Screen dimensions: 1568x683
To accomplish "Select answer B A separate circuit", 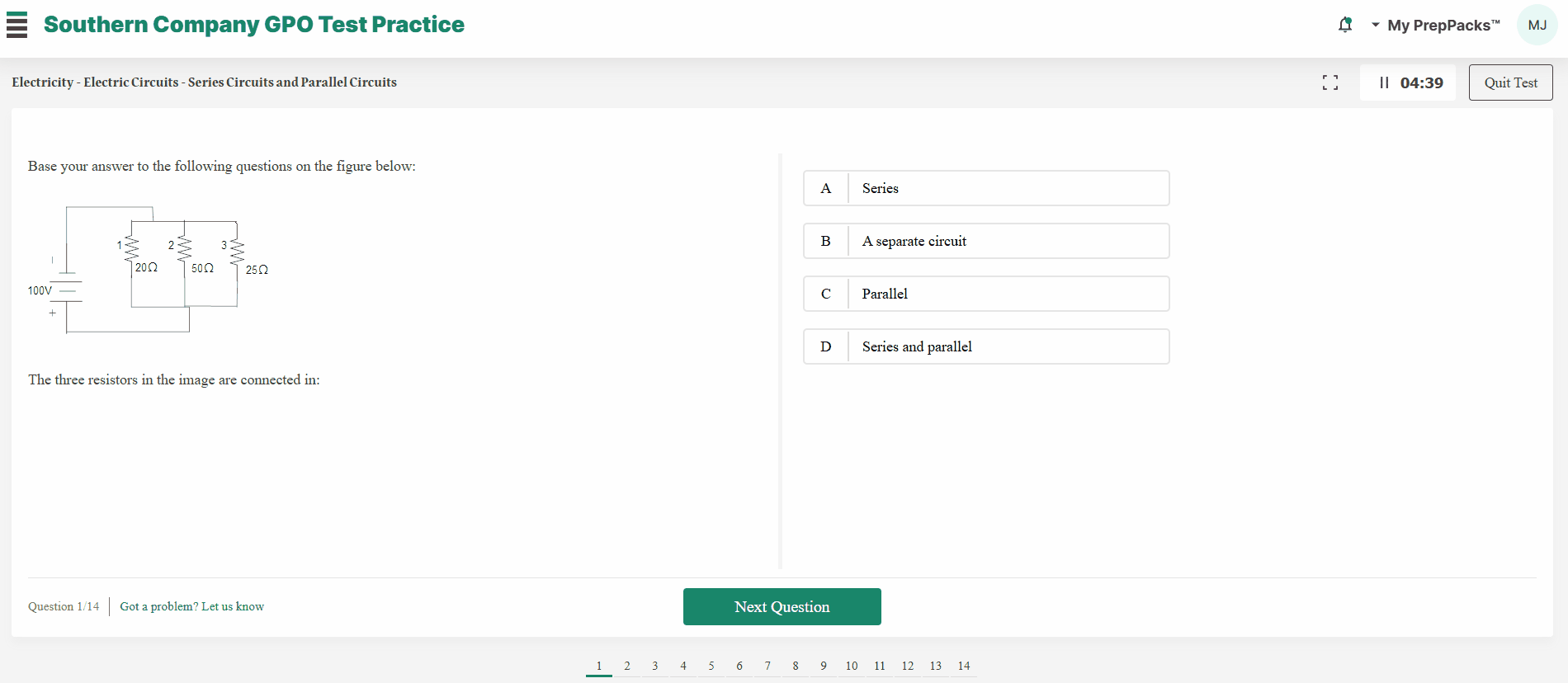I will (x=986, y=241).
